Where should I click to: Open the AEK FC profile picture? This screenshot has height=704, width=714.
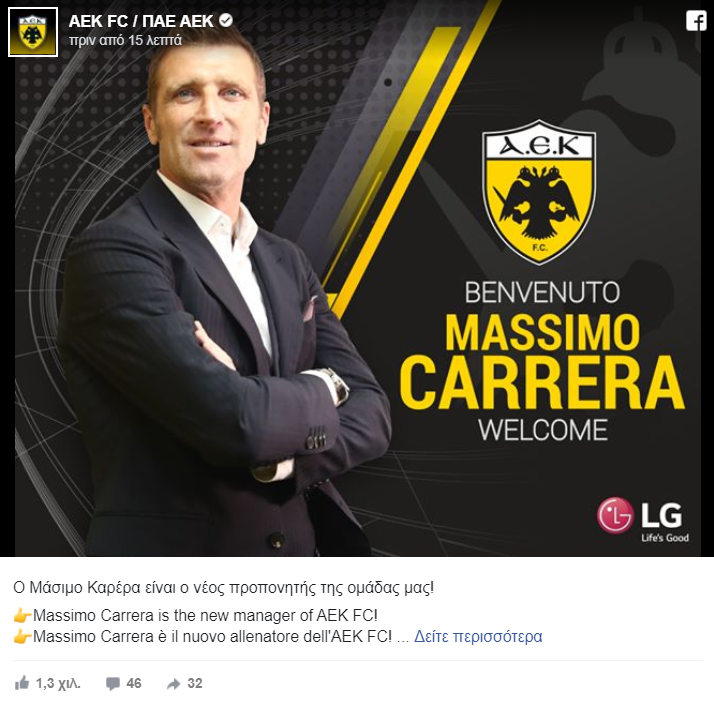coord(33,32)
